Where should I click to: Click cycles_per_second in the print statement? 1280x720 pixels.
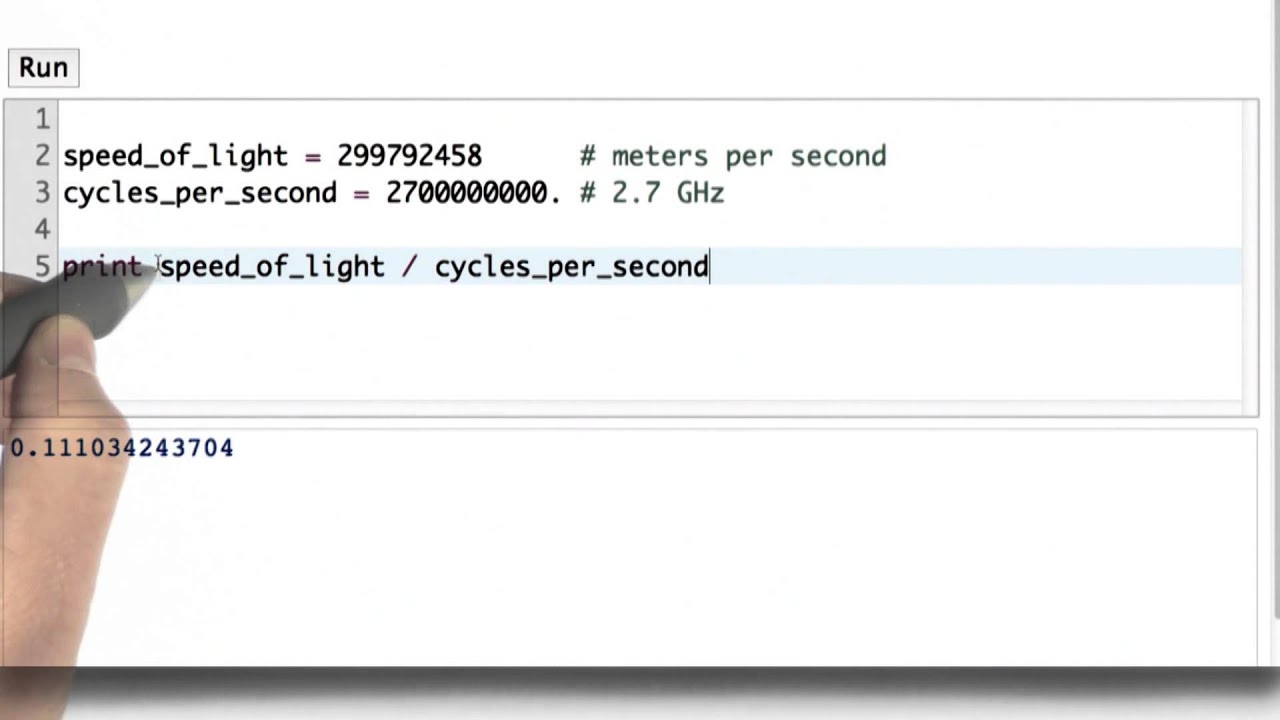[x=571, y=267]
